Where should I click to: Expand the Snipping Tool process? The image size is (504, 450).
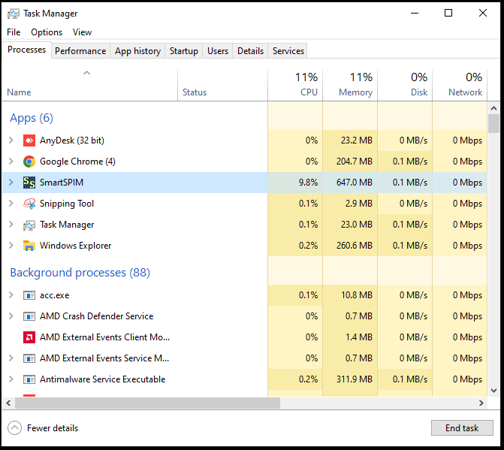point(11,203)
